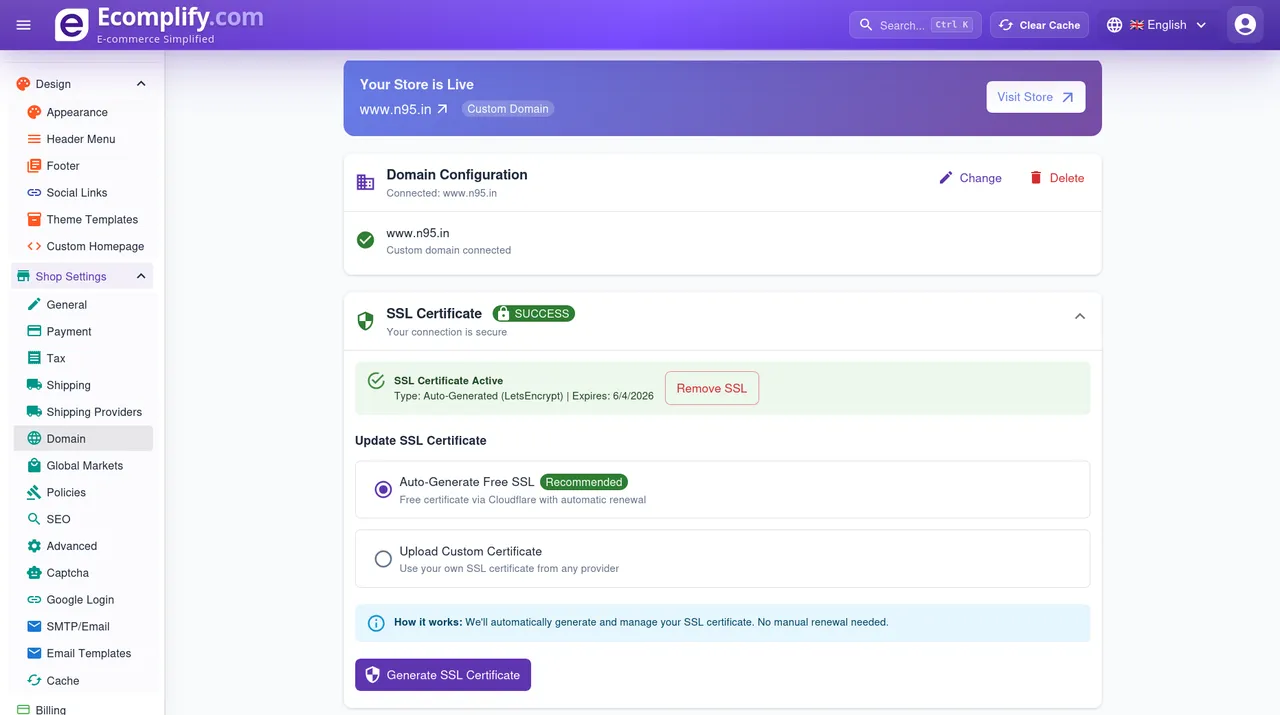
Task: Click the Generate SSL Certificate button
Action: click(443, 674)
